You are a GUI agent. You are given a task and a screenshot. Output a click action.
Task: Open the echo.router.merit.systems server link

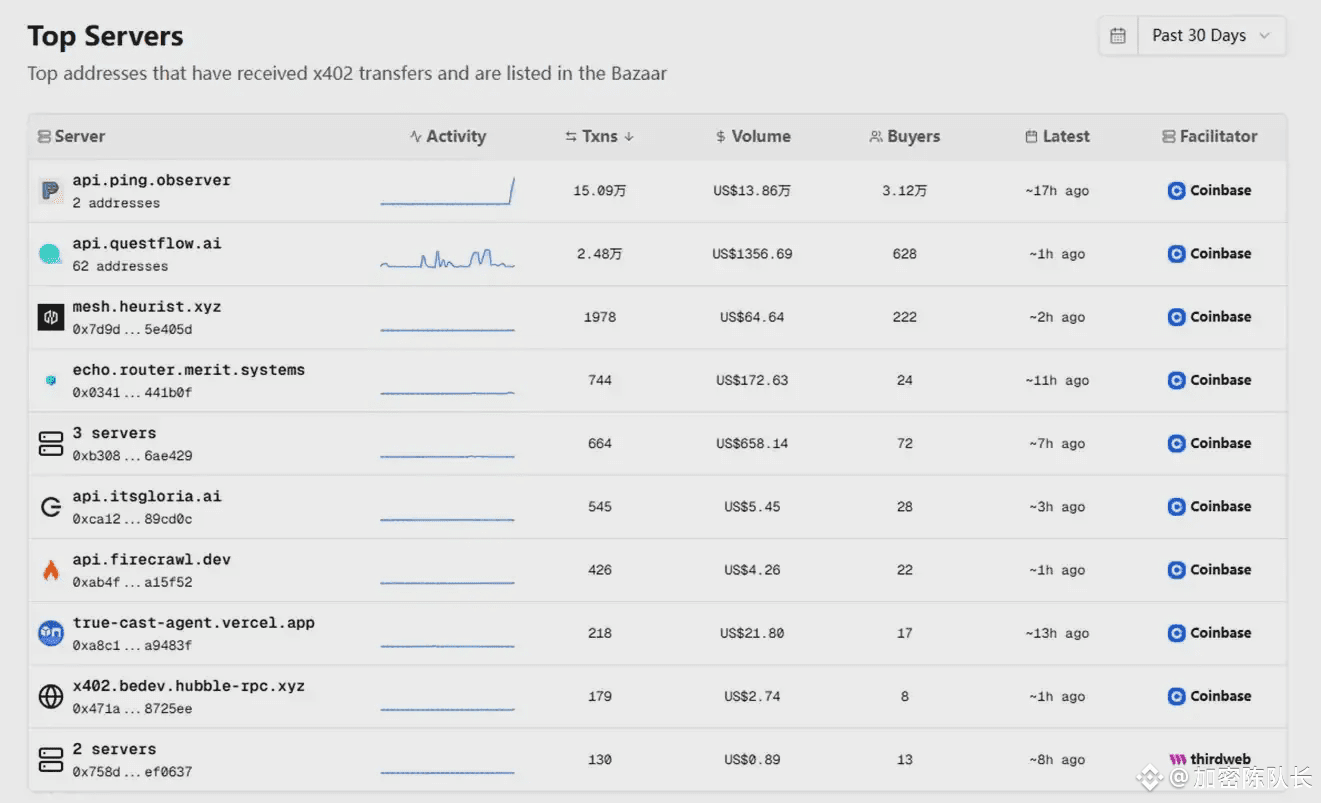pos(188,370)
